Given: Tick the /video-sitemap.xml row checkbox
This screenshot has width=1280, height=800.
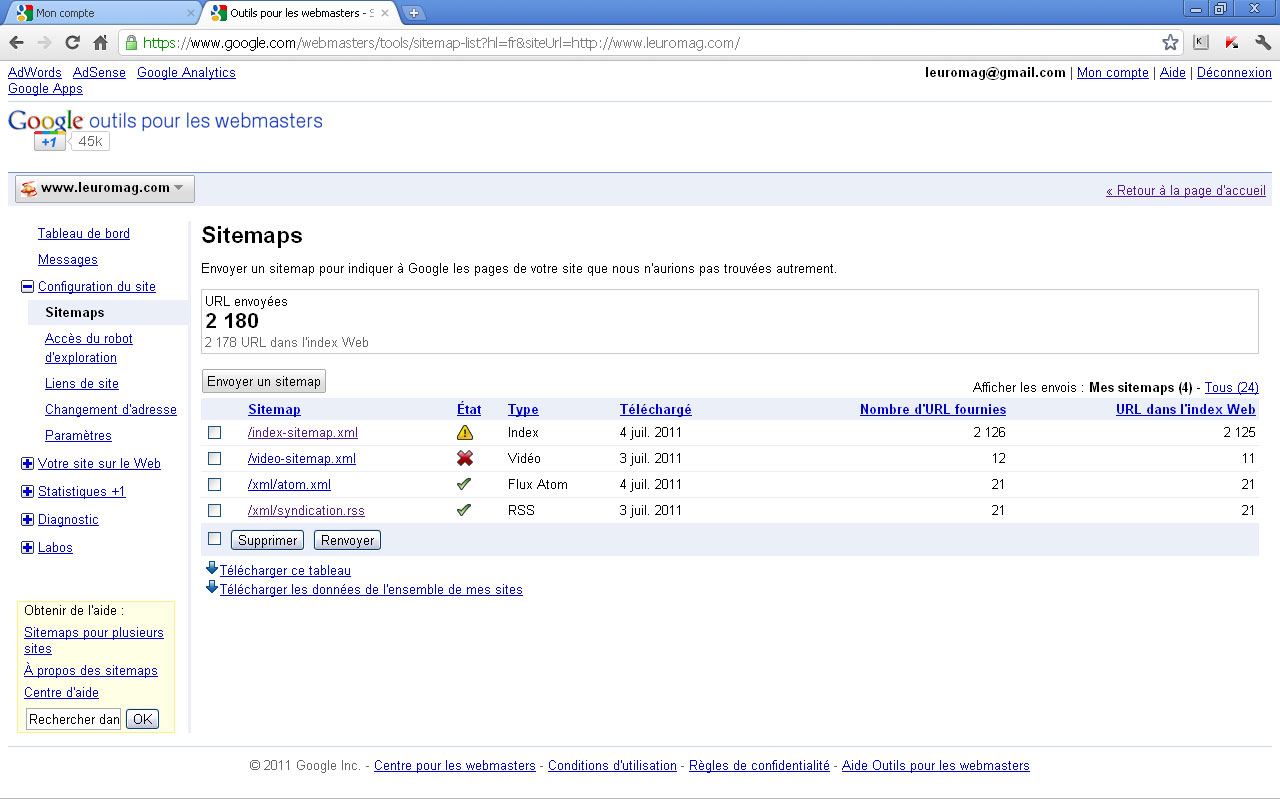Looking at the screenshot, I should 214,459.
